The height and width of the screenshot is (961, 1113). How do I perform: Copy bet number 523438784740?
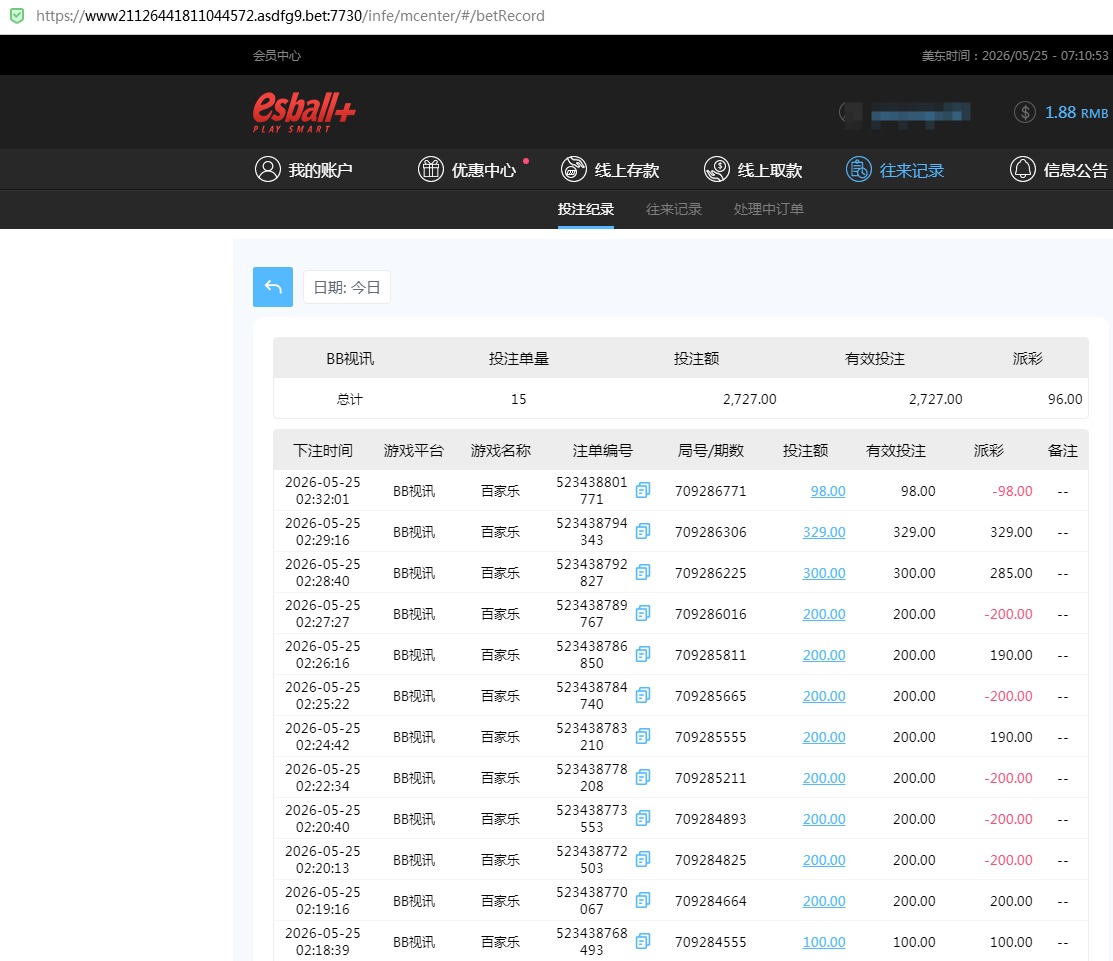pos(642,696)
